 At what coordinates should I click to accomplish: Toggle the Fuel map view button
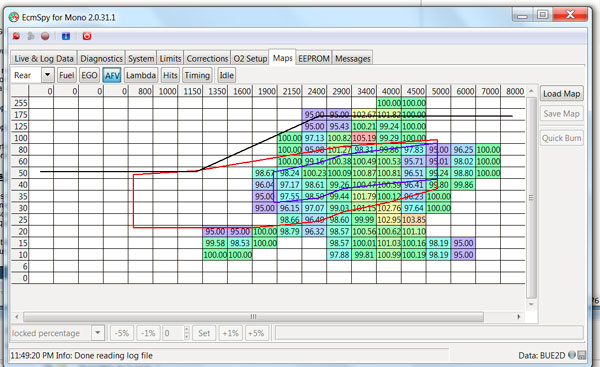tap(66, 75)
